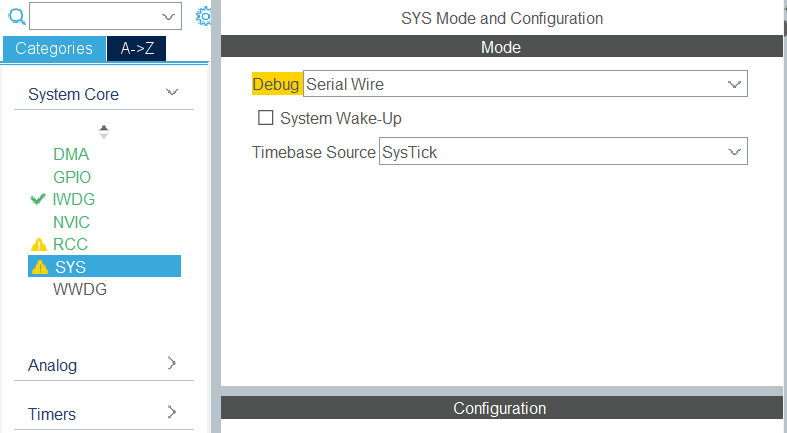Click the sort arrows above DMA
Image resolution: width=787 pixels, height=433 pixels.
coord(104,131)
